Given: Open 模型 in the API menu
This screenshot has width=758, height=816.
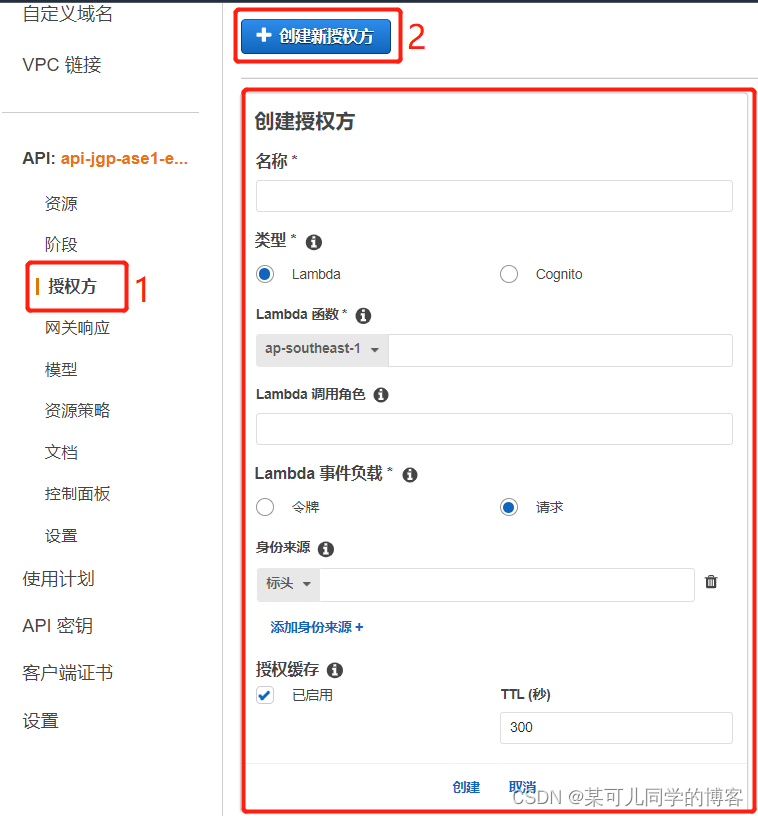Looking at the screenshot, I should click(61, 369).
